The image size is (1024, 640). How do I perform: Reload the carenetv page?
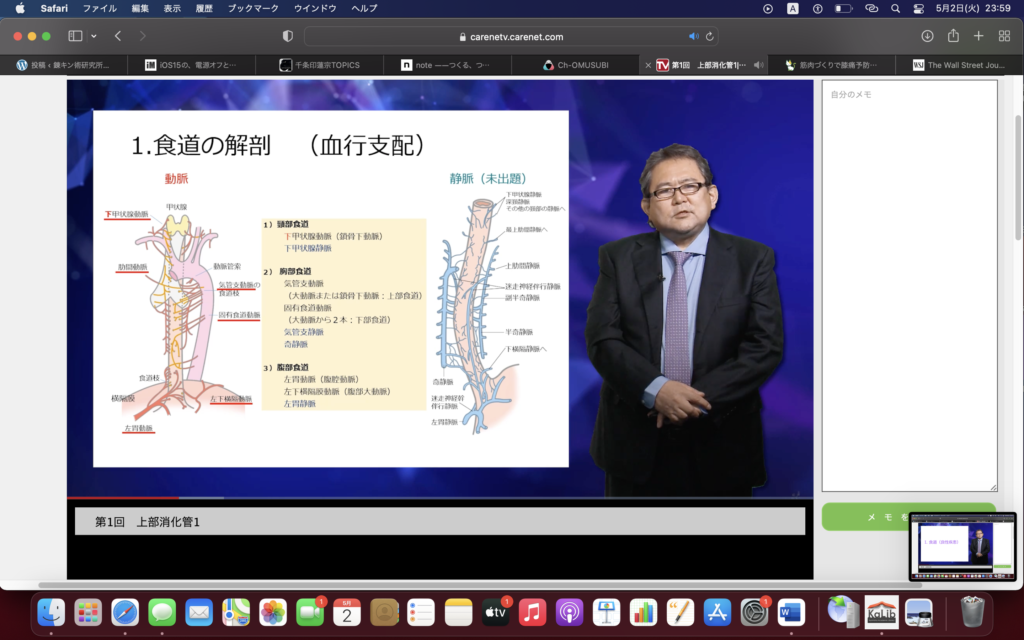tap(710, 36)
